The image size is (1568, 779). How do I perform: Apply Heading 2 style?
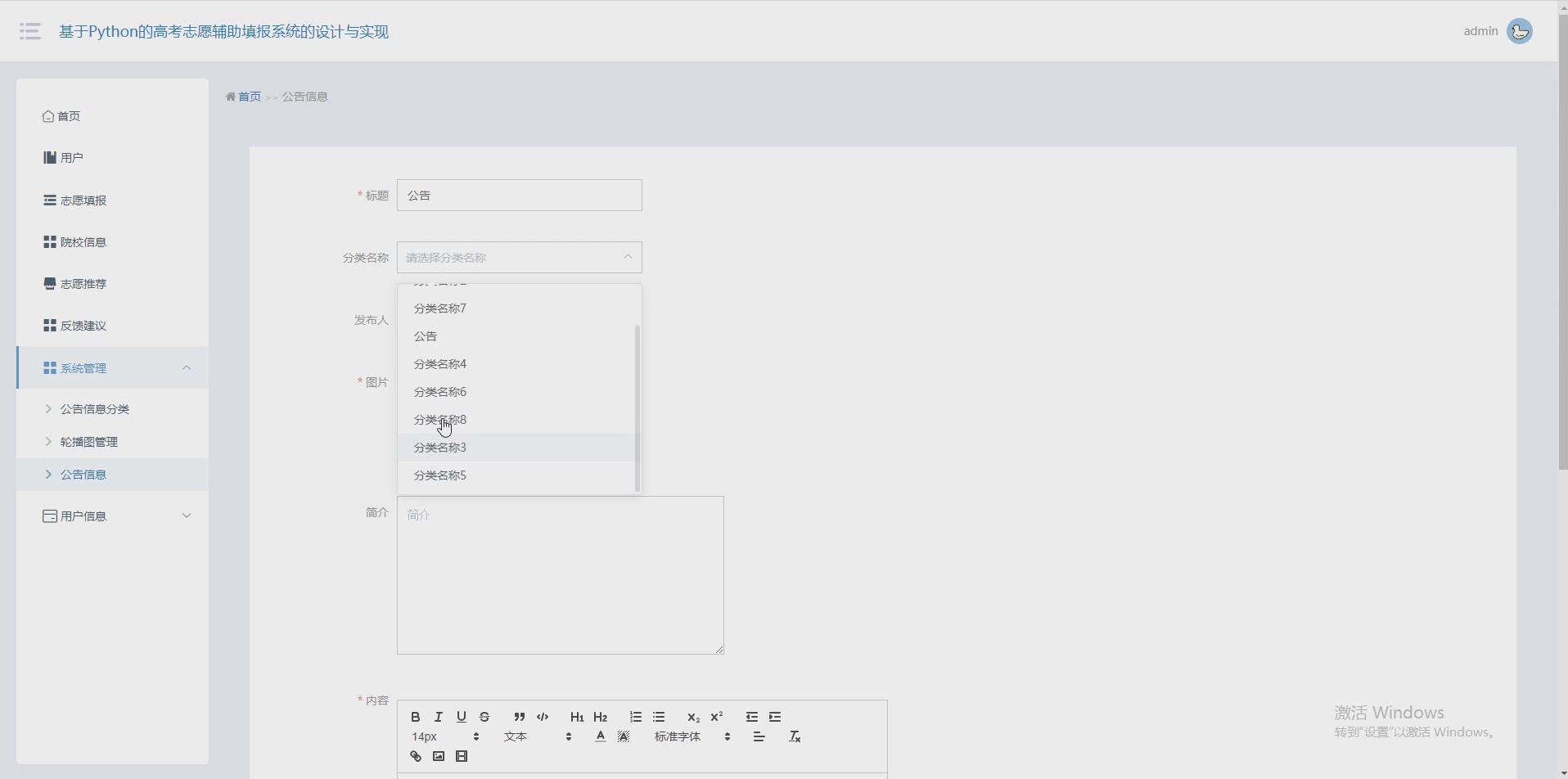[600, 717]
